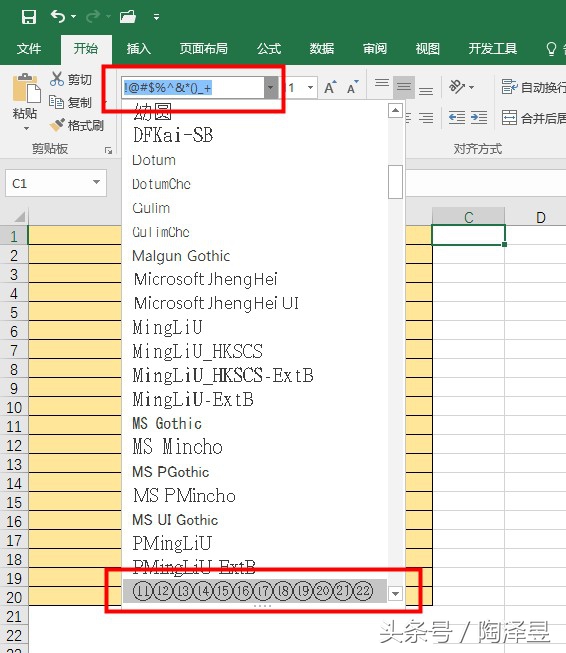566x653 pixels.
Task: Click the Save icon in quick access toolbar
Action: pos(29,17)
